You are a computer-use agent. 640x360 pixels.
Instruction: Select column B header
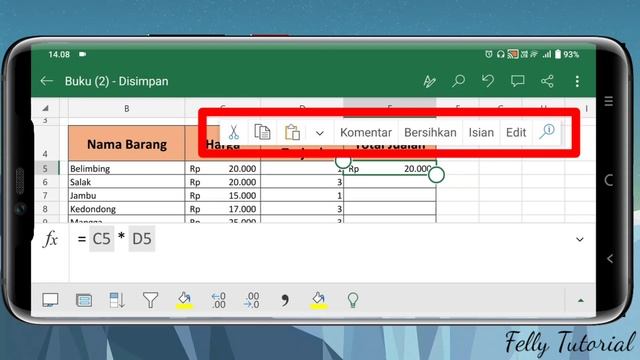click(127, 109)
